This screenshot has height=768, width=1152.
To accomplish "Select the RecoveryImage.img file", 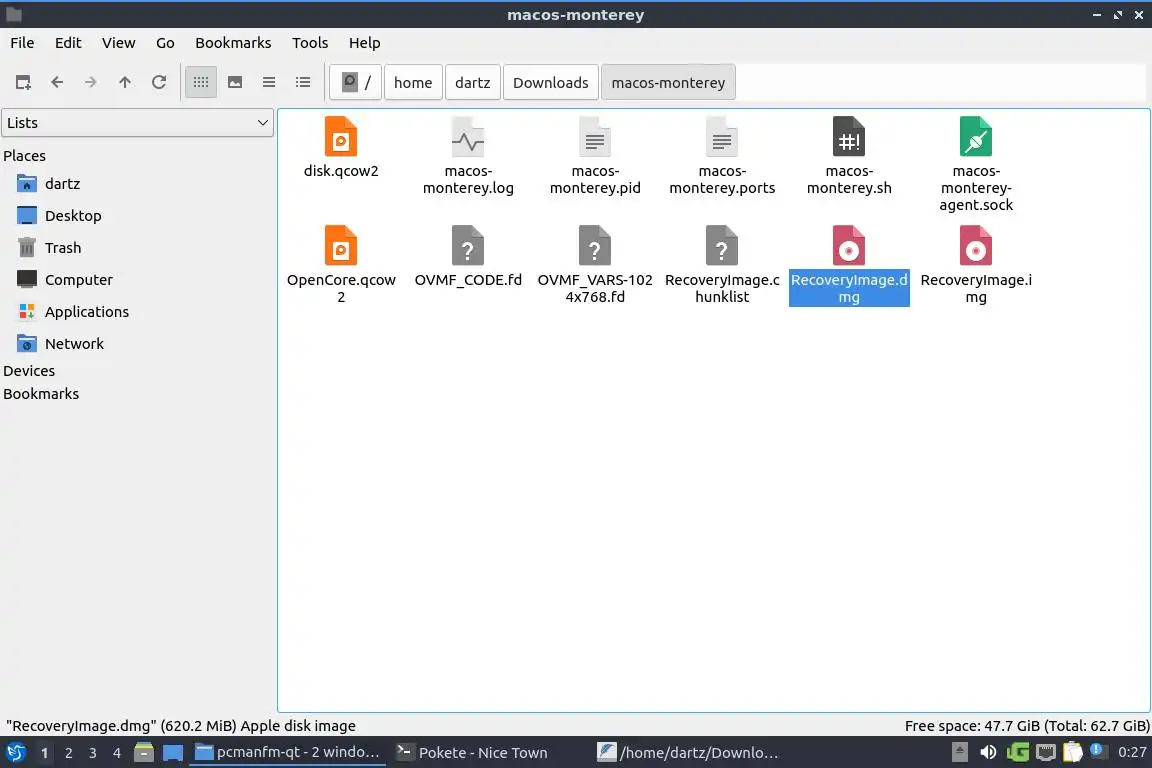I will pyautogui.click(x=976, y=265).
